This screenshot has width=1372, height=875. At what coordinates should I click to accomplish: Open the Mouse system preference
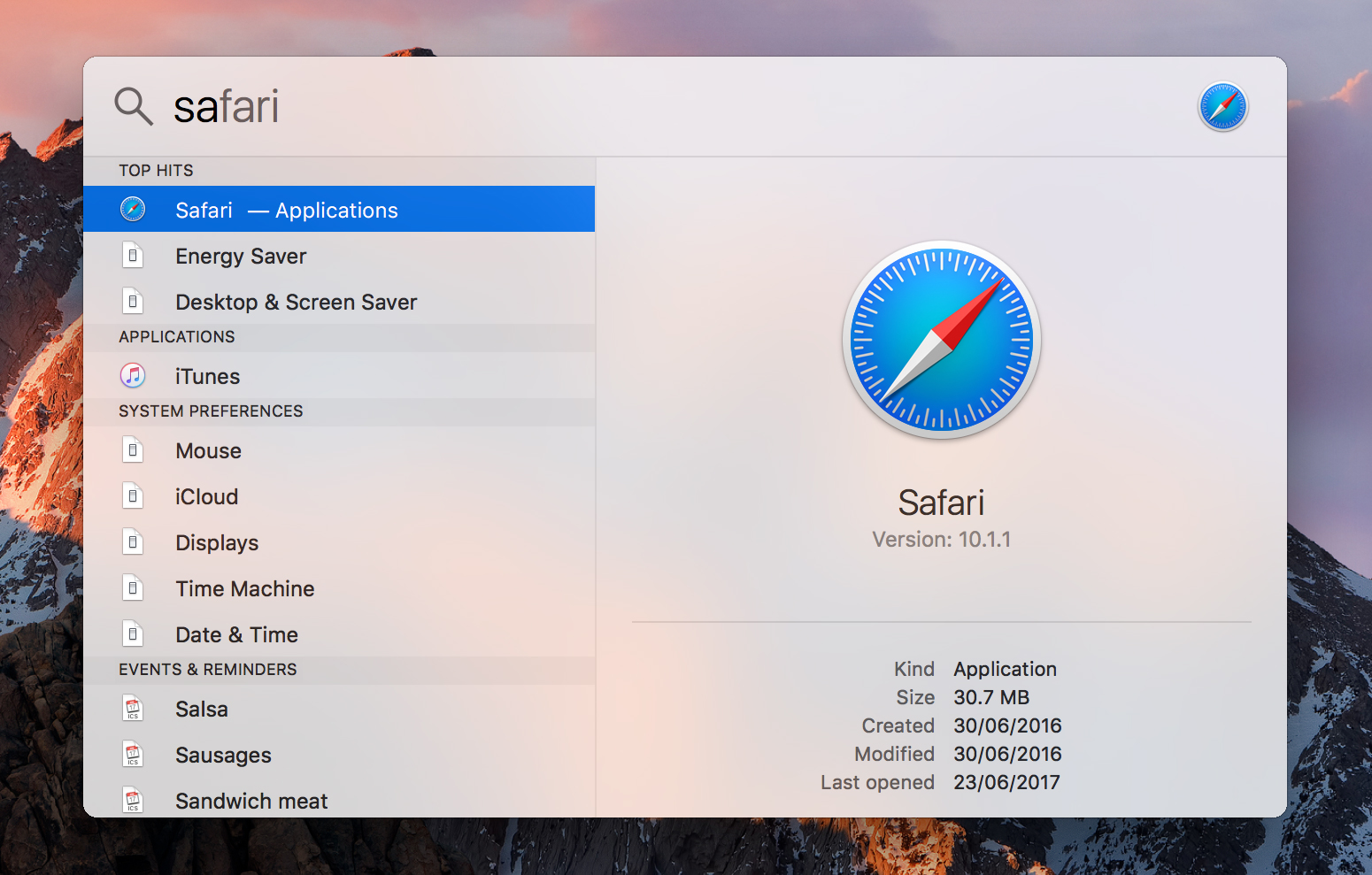339,450
